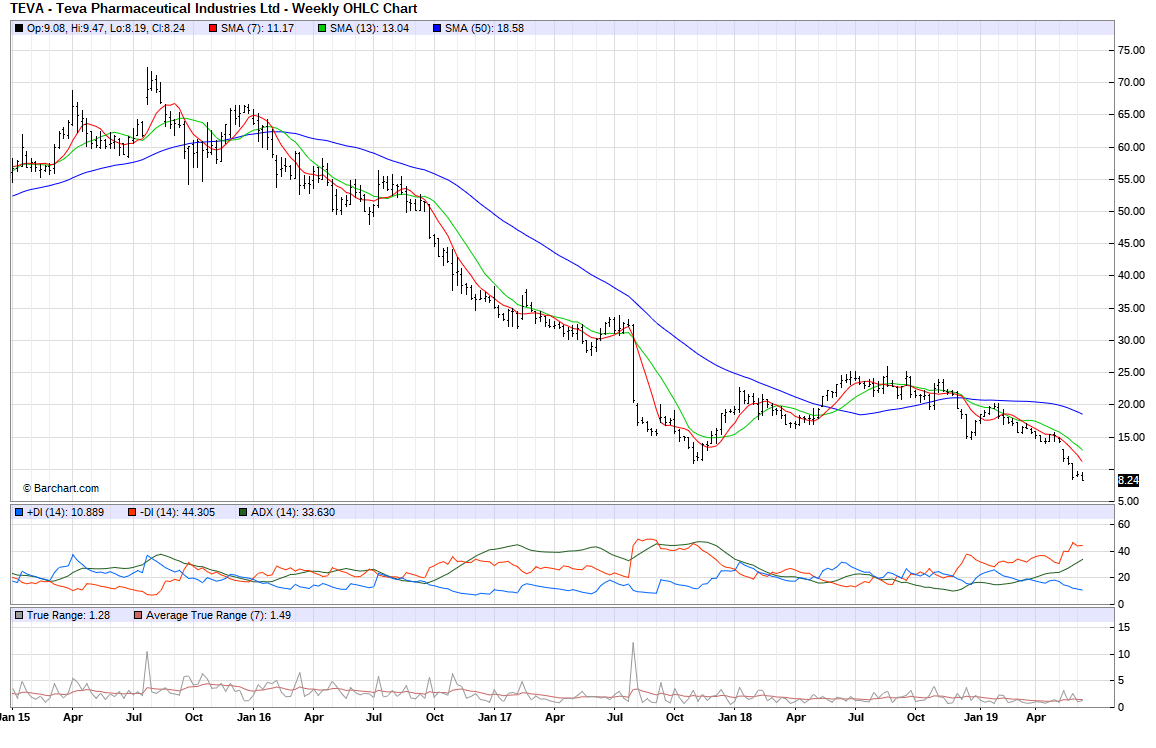Click the 60.00 price axis label
Screen dimensions: 1156x748
pyautogui.click(x=1132, y=147)
